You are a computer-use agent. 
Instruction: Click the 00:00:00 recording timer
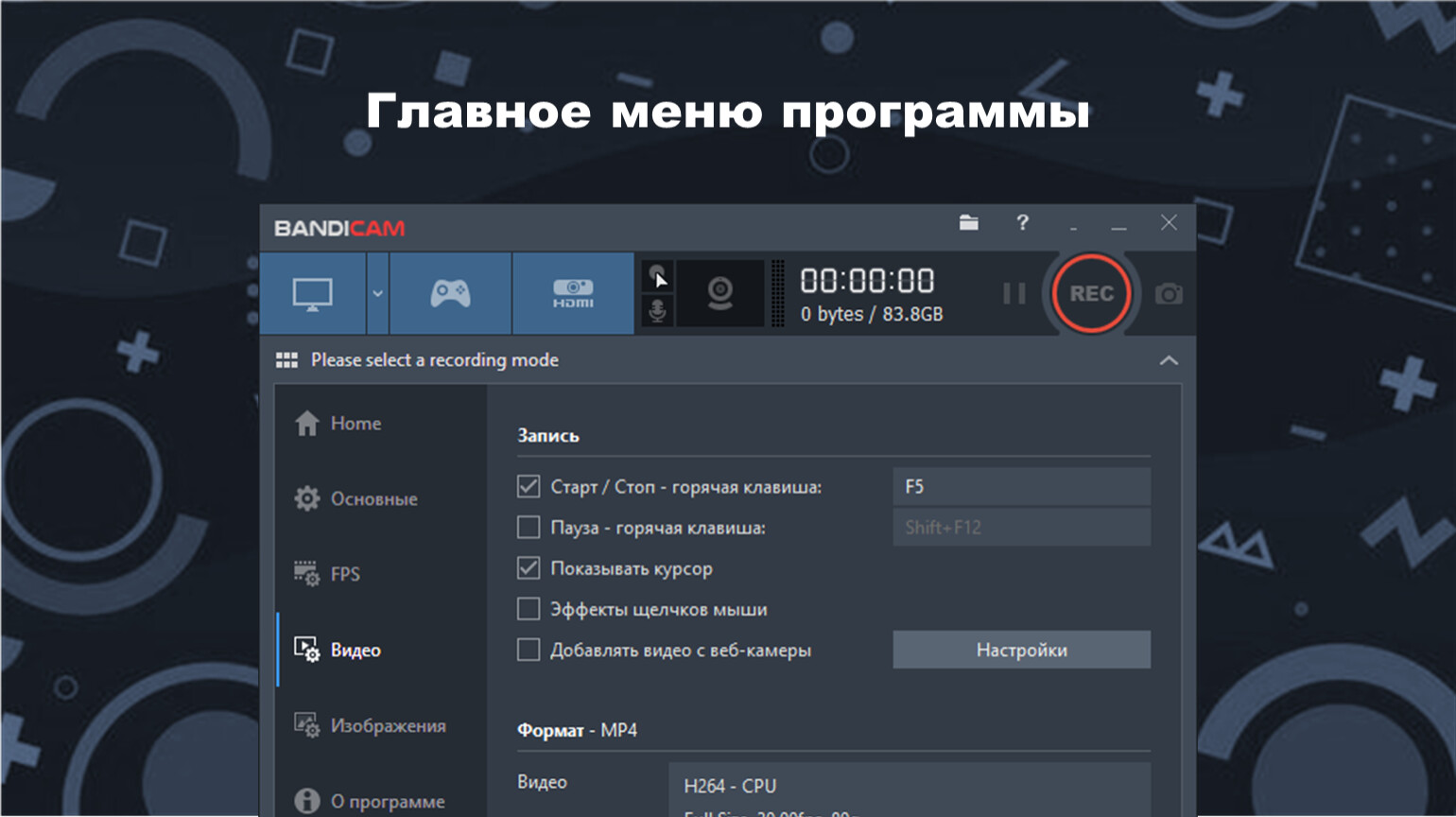(x=867, y=281)
